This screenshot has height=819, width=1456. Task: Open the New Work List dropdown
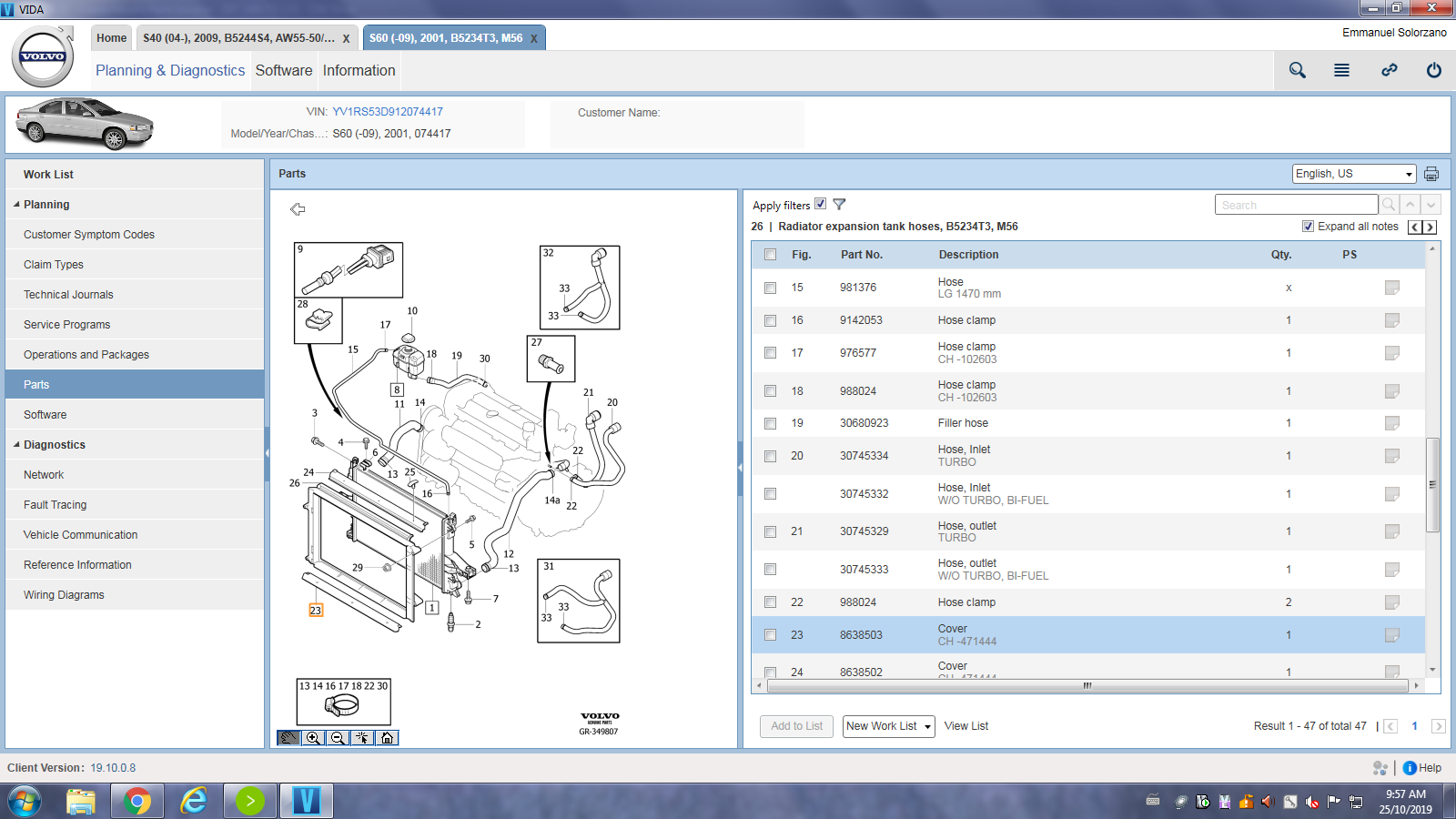[888, 726]
